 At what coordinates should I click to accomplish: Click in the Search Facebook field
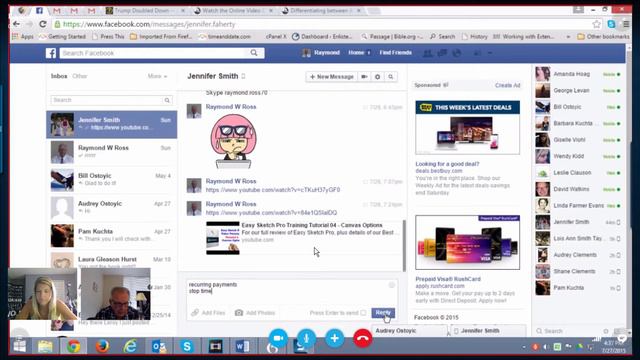154,53
